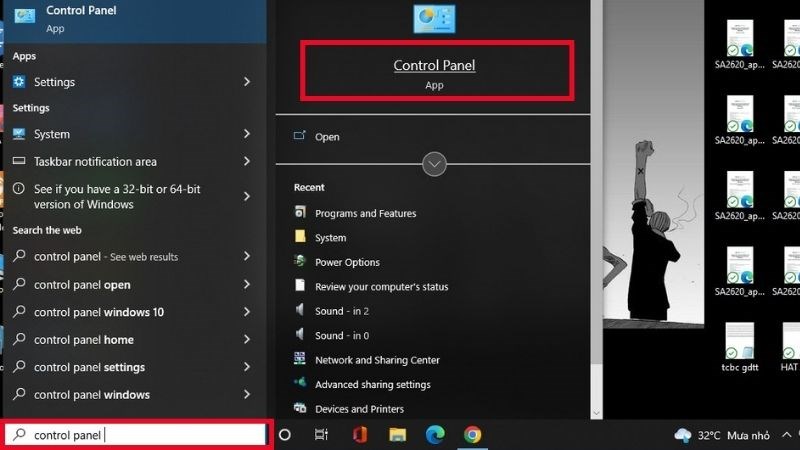Click the large Control Panel app icon
The width and height of the screenshot is (800, 450).
(x=434, y=19)
